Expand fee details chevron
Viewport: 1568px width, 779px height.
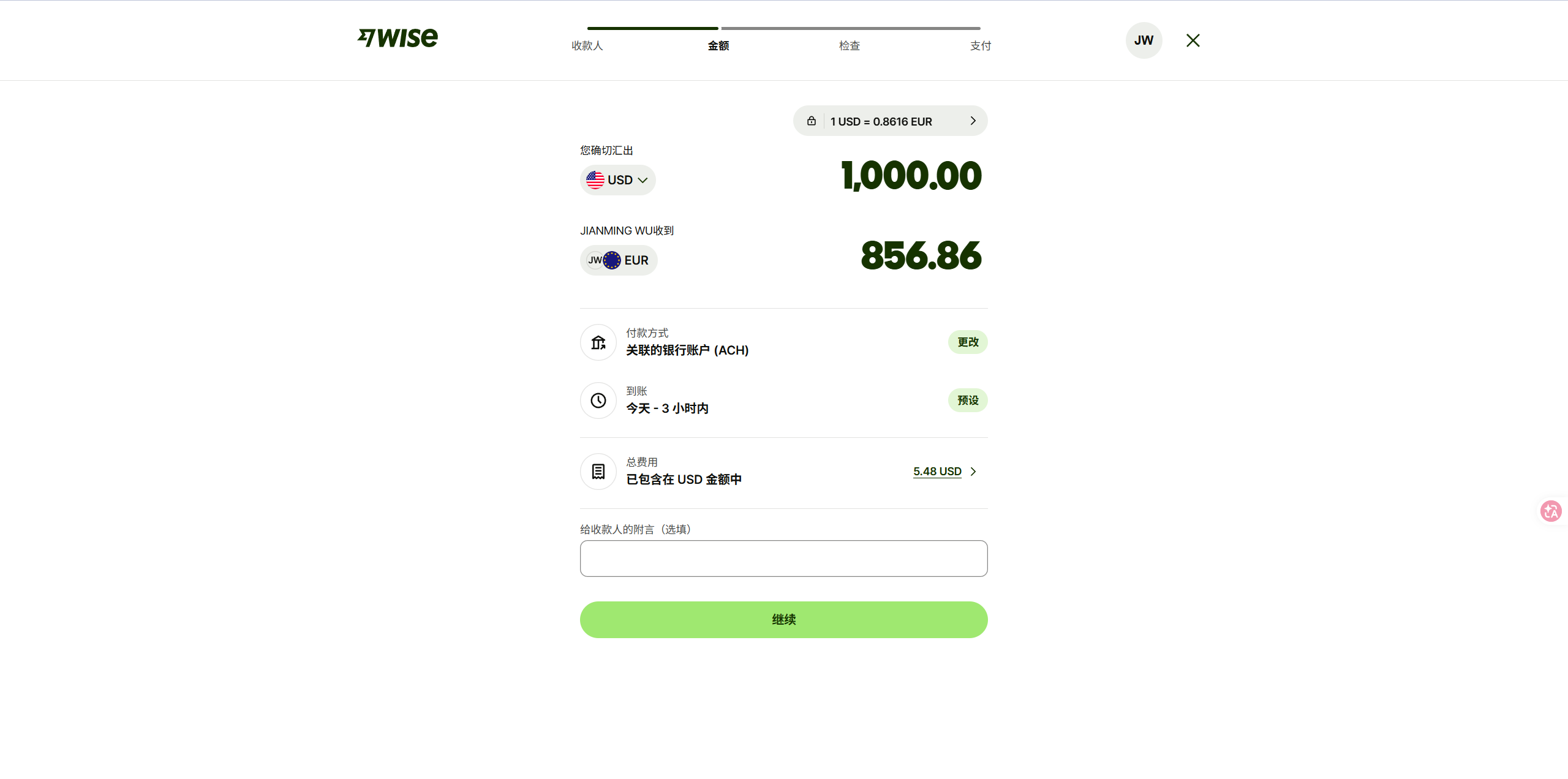tap(973, 472)
